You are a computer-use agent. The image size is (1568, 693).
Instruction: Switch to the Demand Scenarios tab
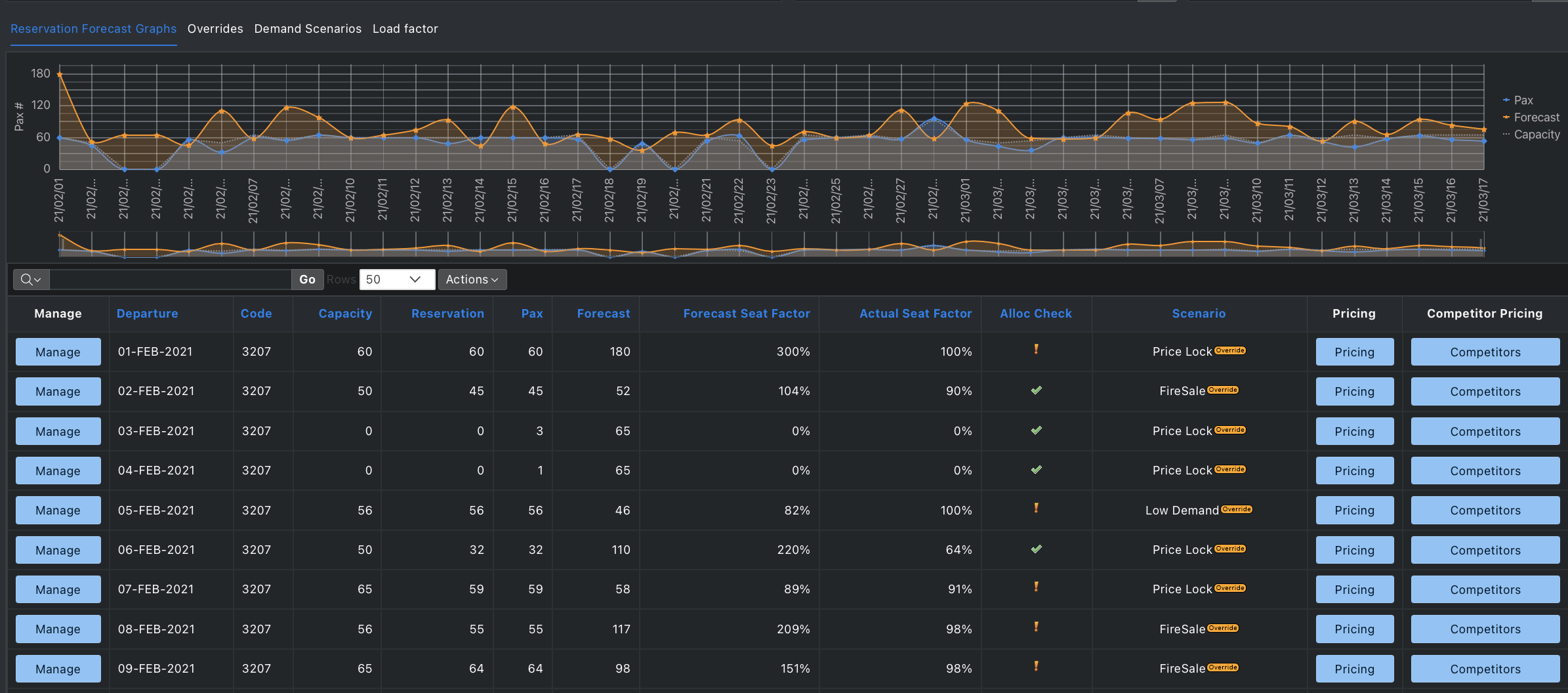point(308,28)
